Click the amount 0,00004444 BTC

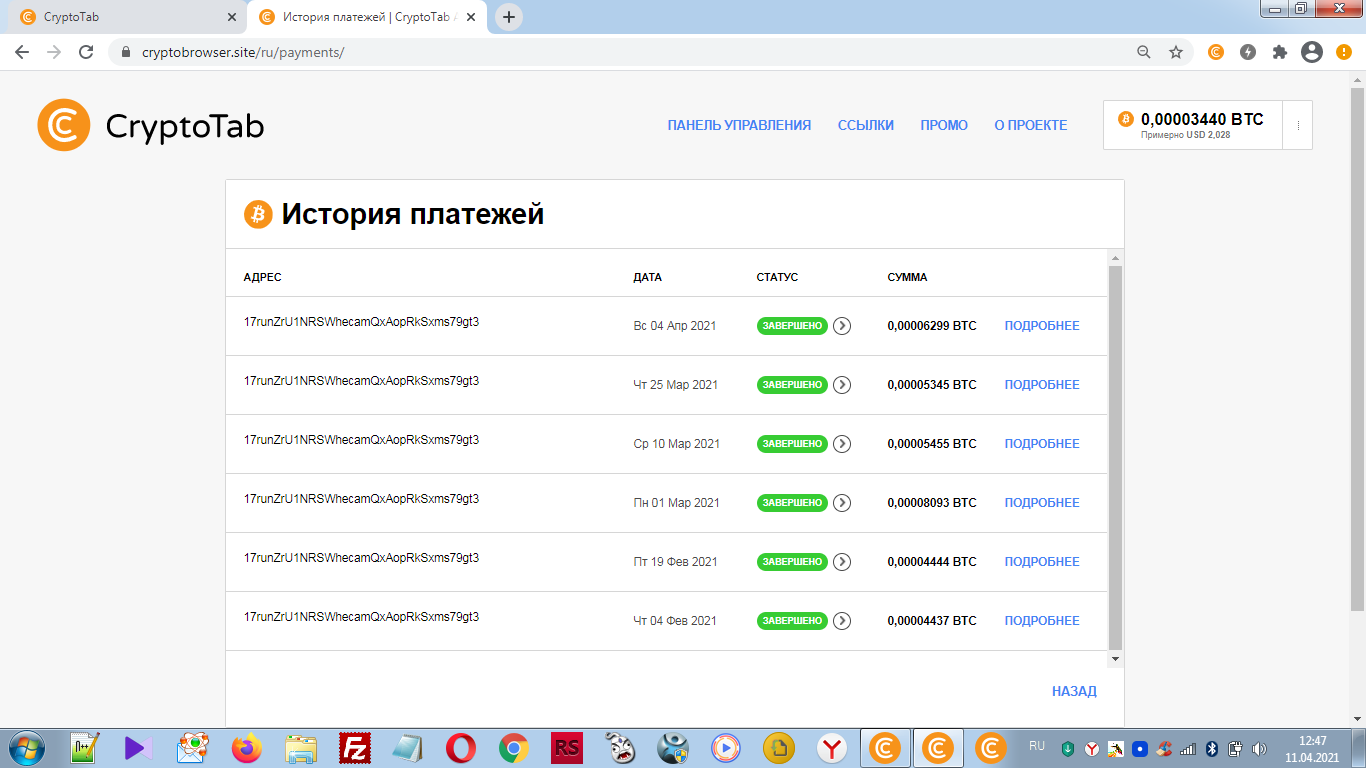click(x=932, y=562)
